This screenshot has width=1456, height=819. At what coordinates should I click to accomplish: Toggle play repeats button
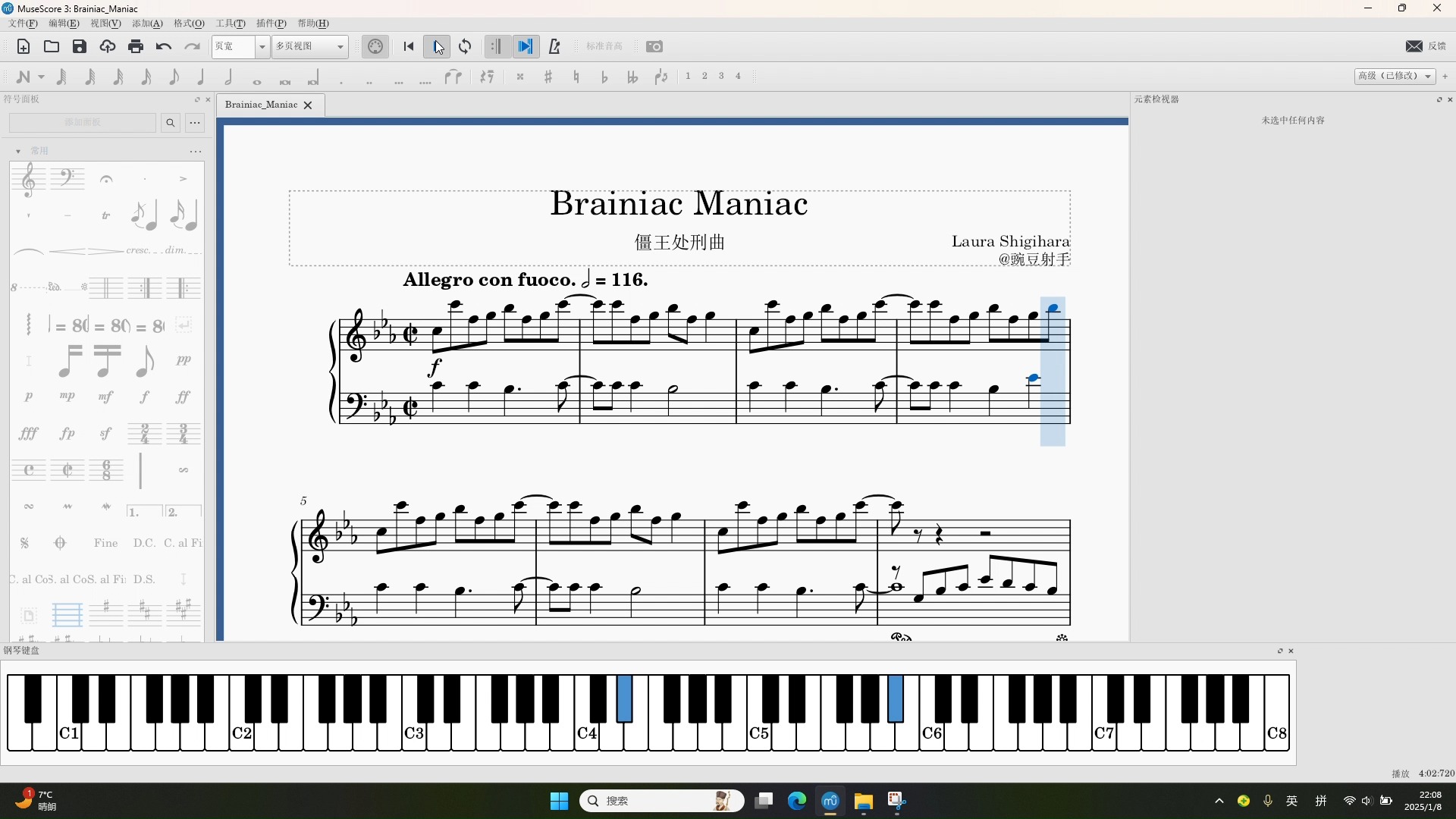pyautogui.click(x=497, y=47)
